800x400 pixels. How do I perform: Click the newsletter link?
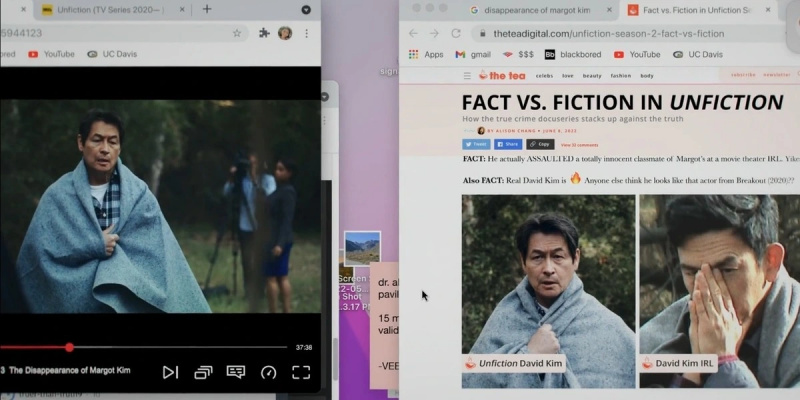tap(777, 74)
